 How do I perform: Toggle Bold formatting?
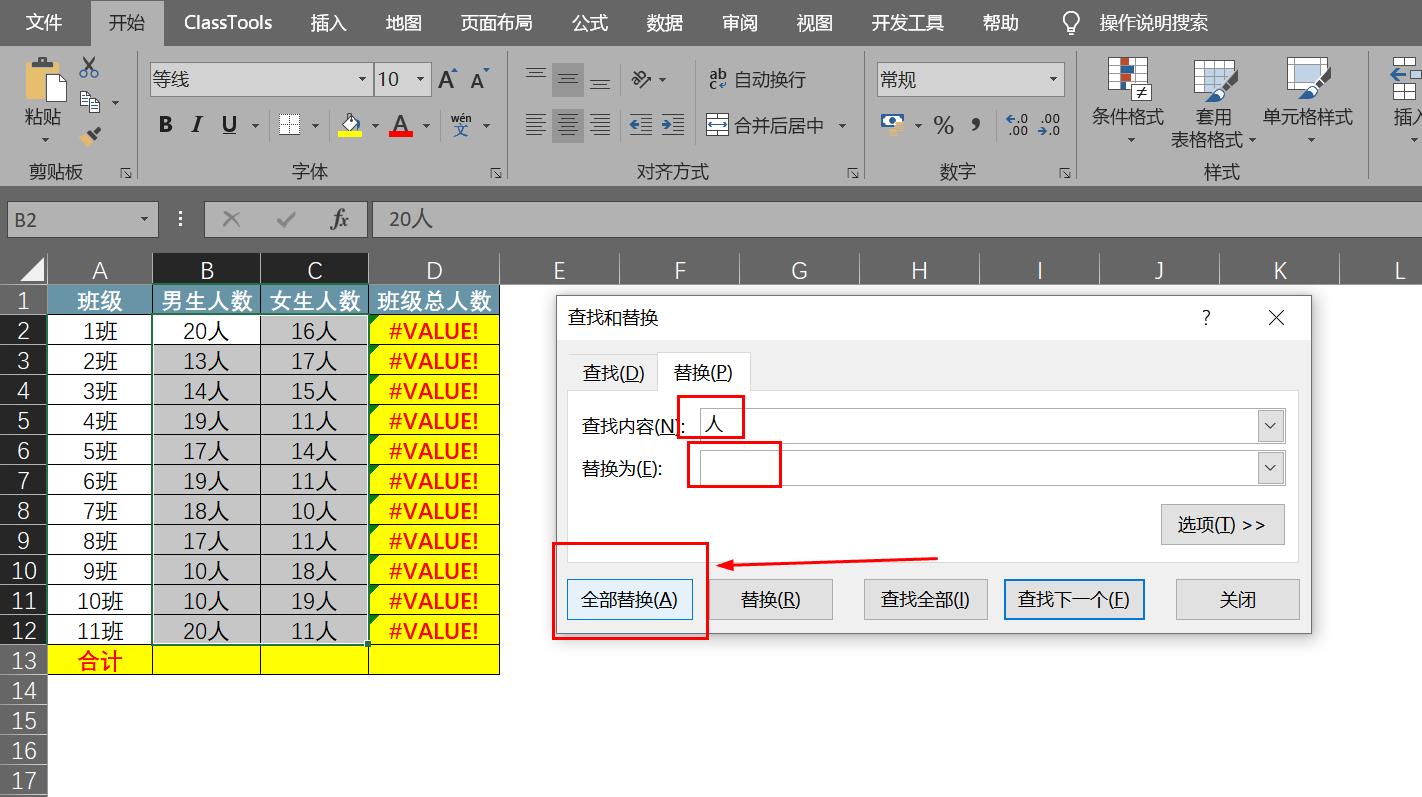pos(166,125)
